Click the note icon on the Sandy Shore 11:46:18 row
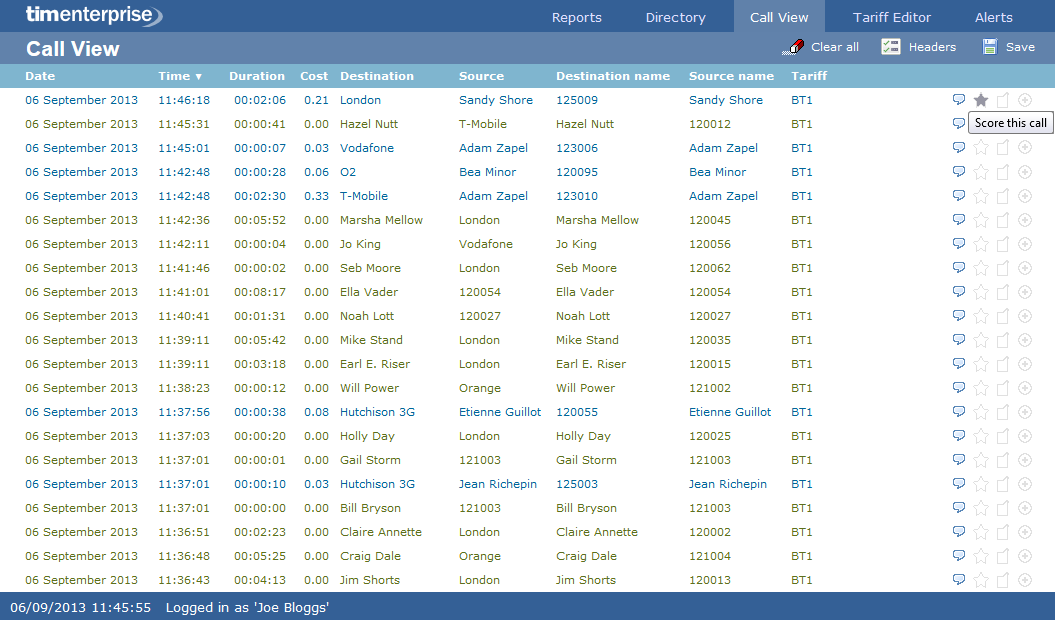1055x620 pixels. click(x=1003, y=100)
